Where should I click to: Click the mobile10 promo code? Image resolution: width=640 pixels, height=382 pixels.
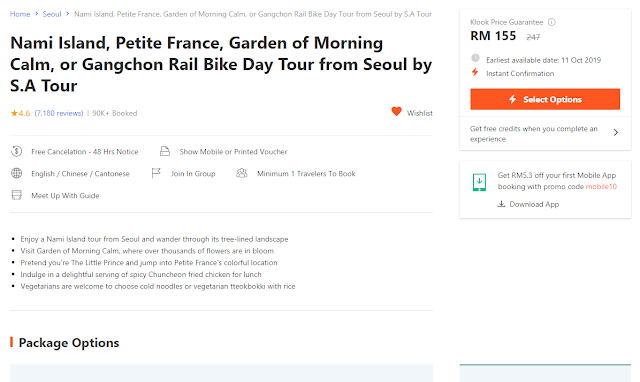pyautogui.click(x=601, y=187)
